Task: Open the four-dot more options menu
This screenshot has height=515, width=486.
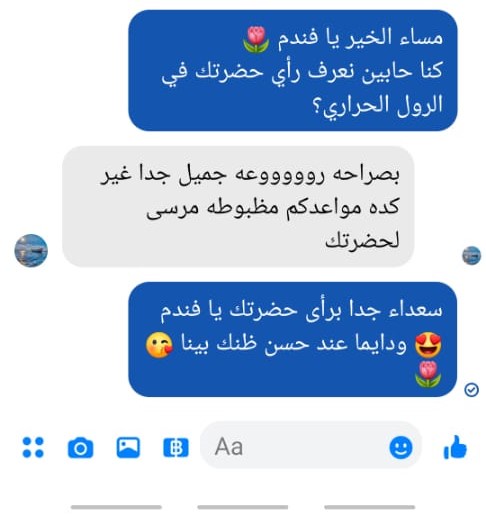Action: 33,447
